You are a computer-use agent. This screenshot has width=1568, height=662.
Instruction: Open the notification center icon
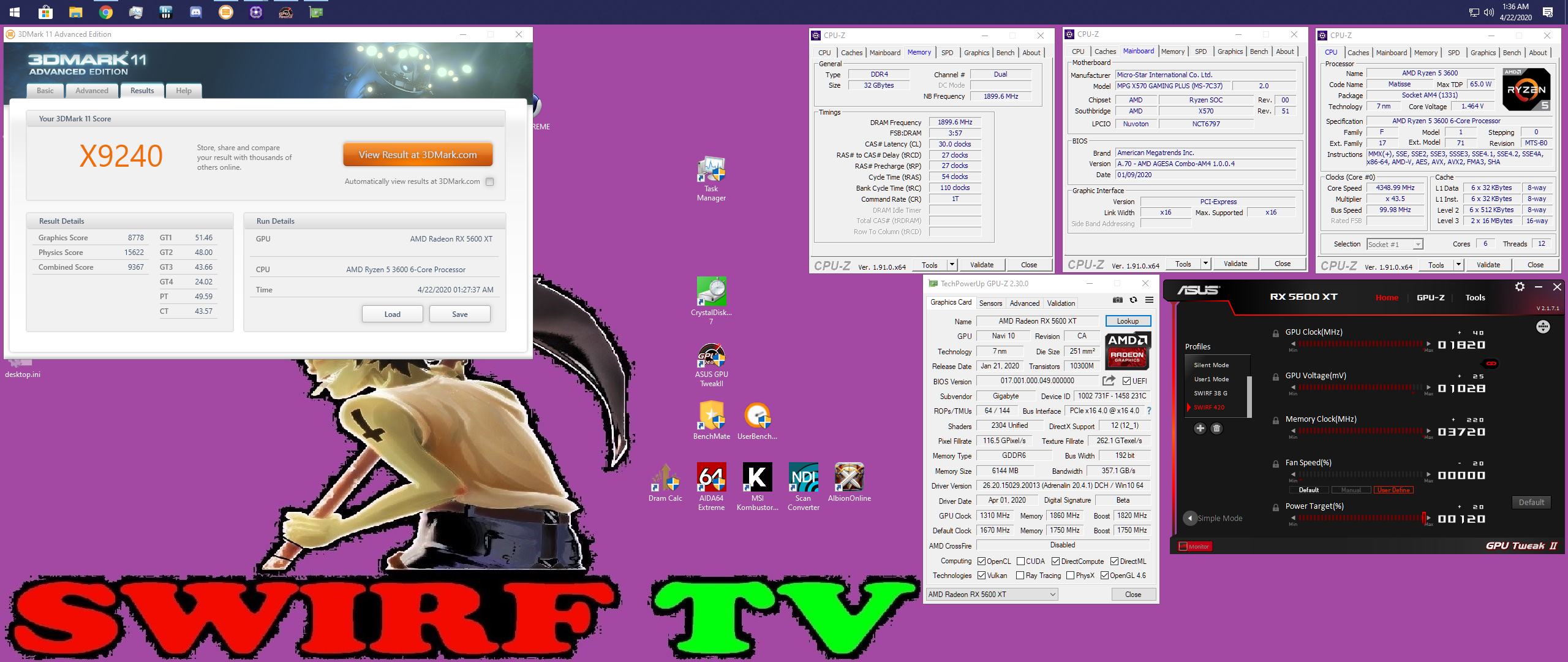tap(1548, 12)
